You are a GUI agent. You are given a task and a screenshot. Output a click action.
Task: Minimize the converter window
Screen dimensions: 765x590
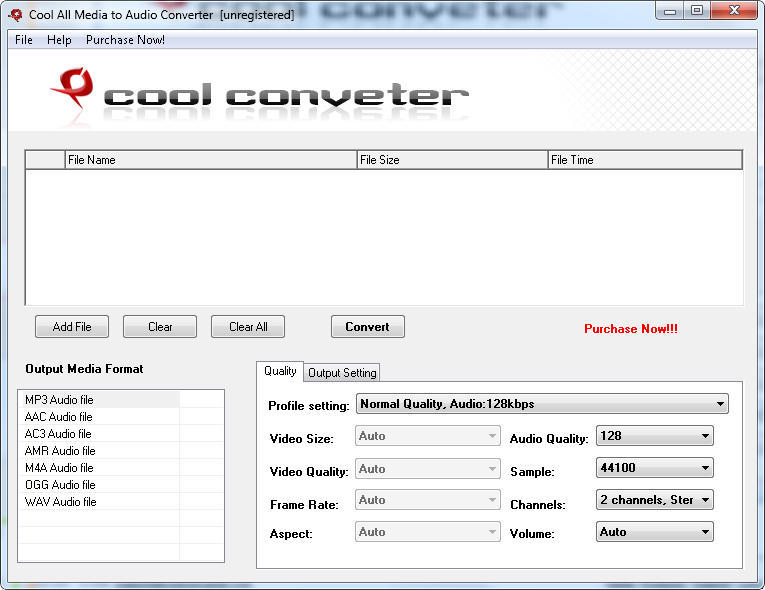click(670, 11)
